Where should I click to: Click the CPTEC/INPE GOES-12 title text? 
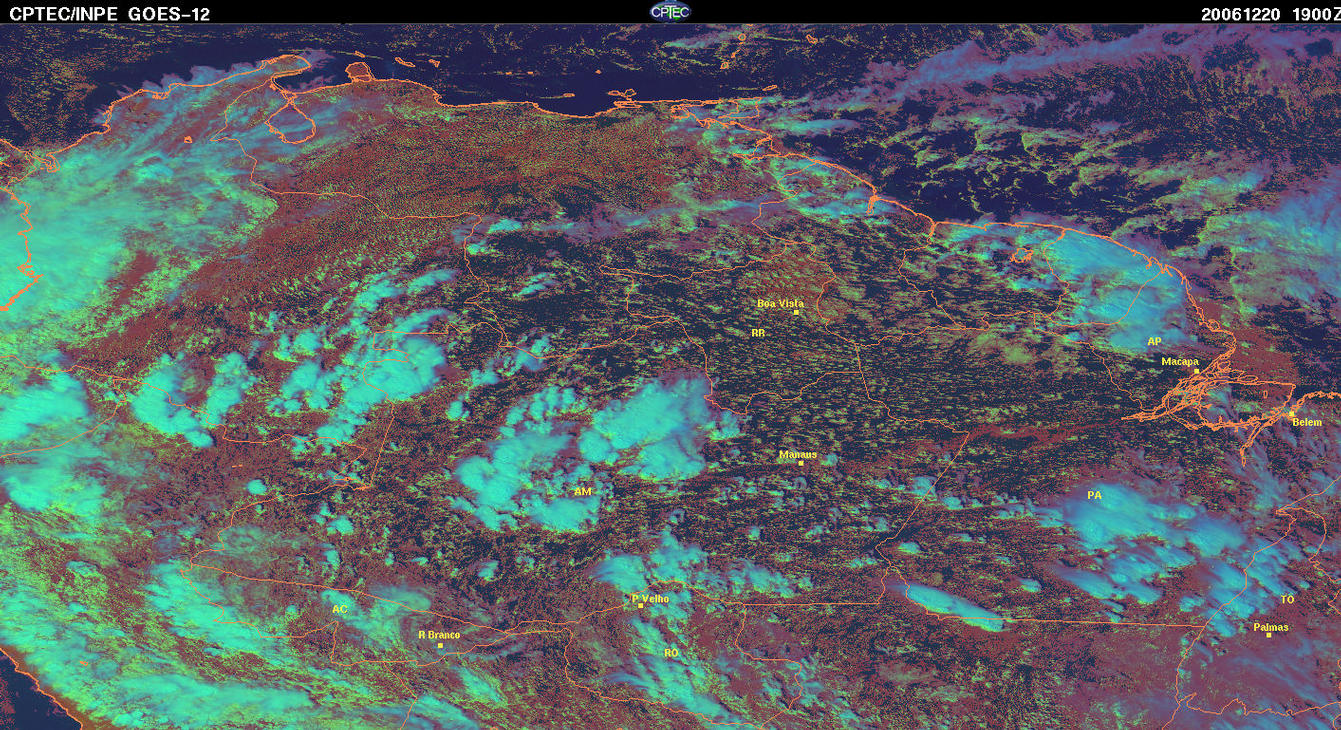(x=109, y=14)
